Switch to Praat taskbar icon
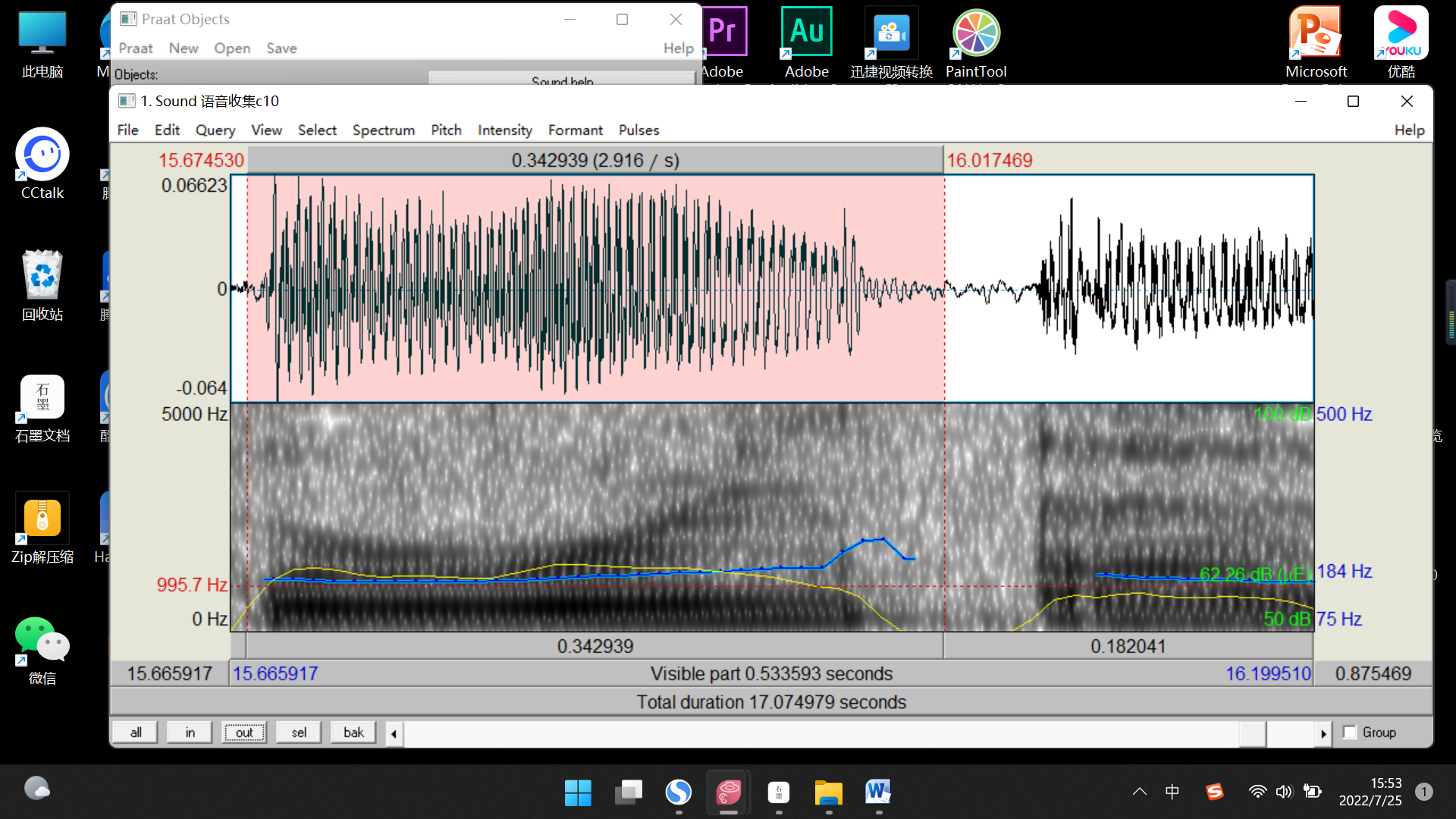Viewport: 1456px width, 819px height. coord(729,792)
